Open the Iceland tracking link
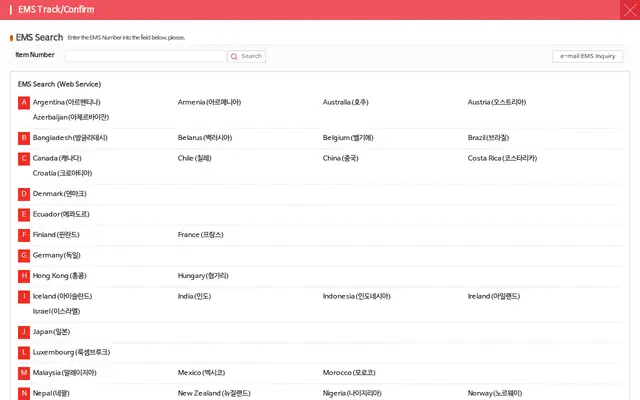The image size is (640, 400). pyautogui.click(x=62, y=296)
